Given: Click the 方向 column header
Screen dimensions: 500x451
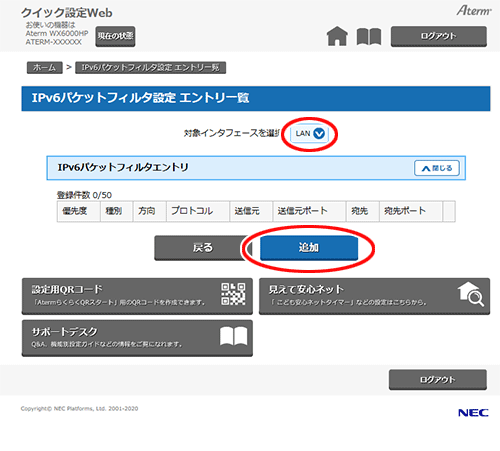Looking at the screenshot, I should 150,211.
